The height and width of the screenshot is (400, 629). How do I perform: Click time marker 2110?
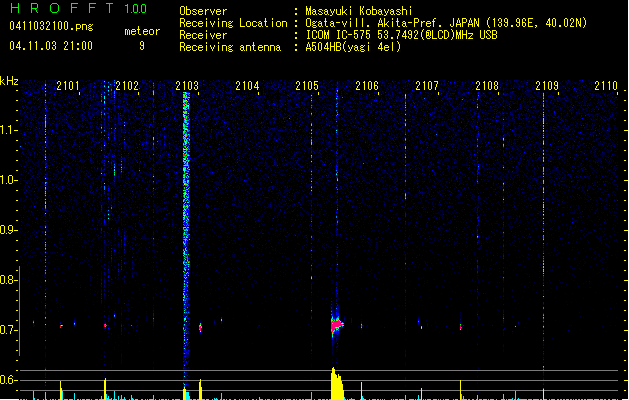click(606, 85)
